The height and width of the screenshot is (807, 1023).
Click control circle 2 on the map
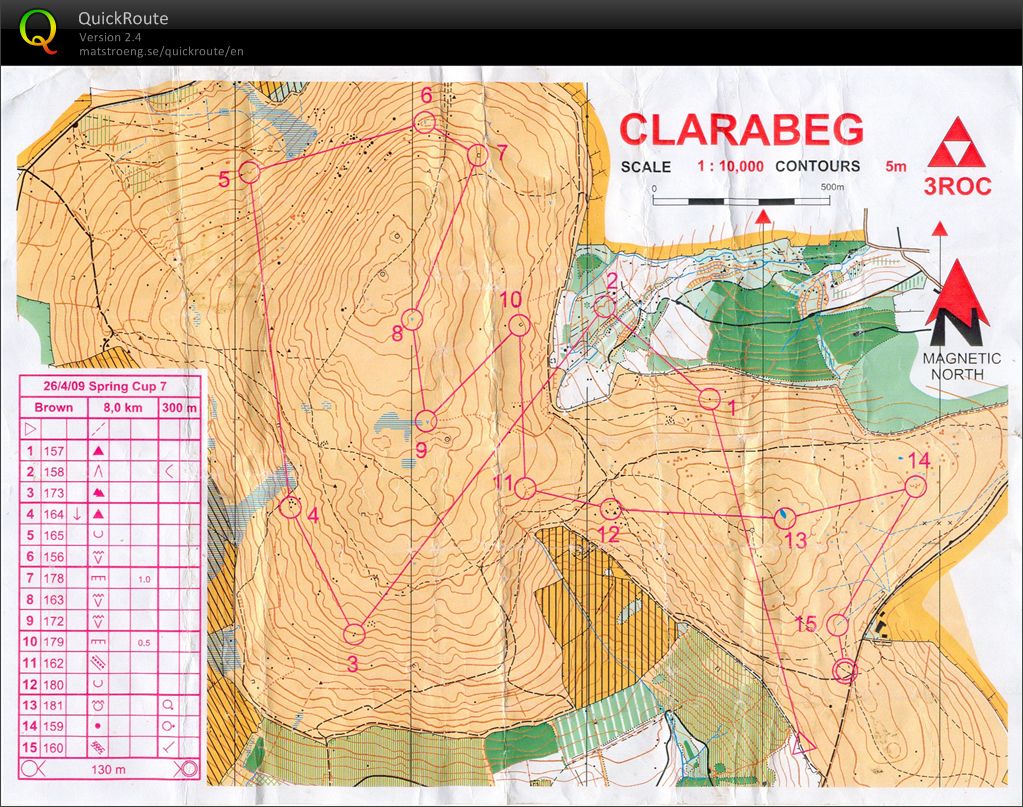tap(605, 306)
